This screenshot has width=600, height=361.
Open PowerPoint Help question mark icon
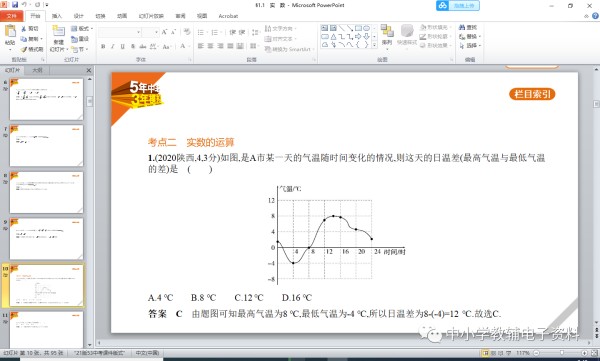[595, 16]
